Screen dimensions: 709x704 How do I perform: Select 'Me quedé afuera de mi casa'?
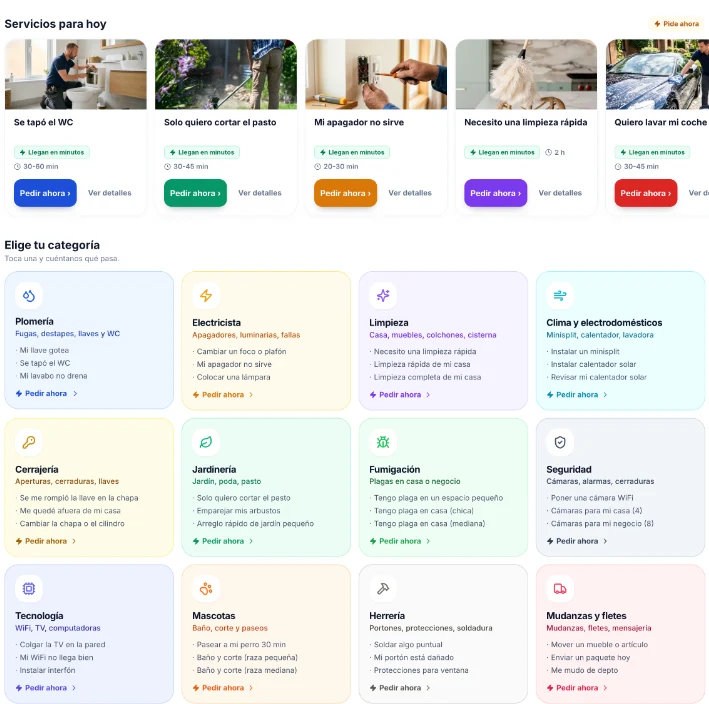pyautogui.click(x=70, y=510)
